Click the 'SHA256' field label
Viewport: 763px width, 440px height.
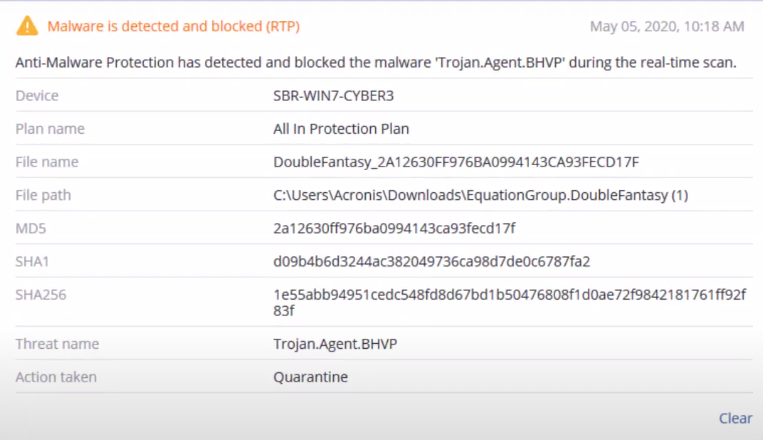tap(40, 294)
